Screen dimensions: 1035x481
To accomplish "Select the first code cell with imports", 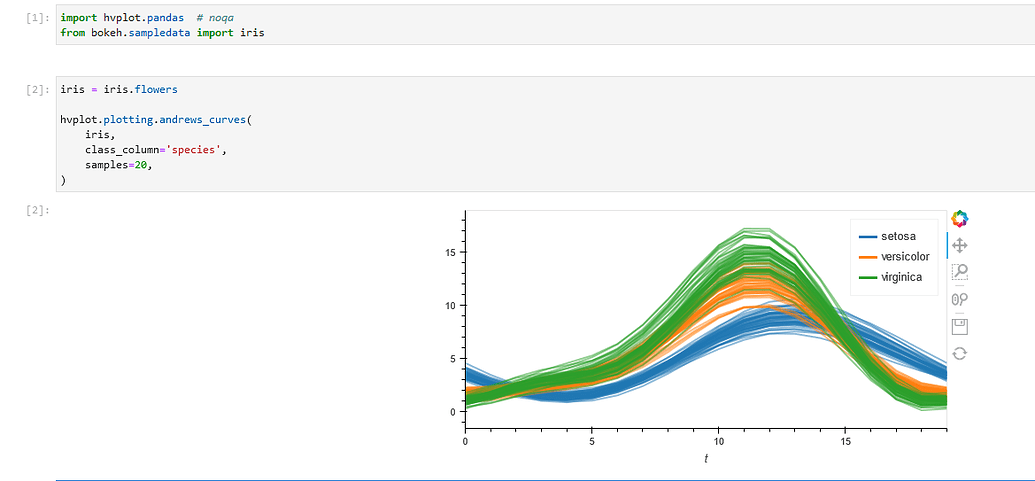I will [545, 25].
